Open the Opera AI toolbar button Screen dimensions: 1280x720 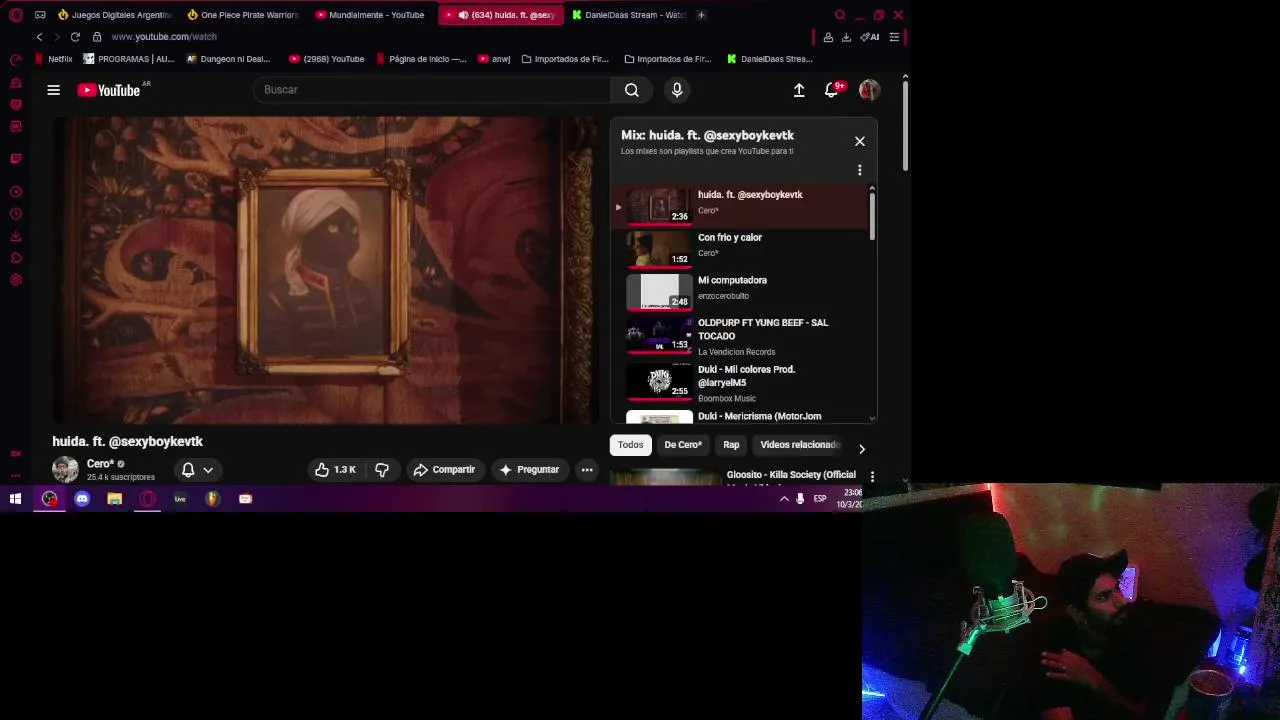870,37
